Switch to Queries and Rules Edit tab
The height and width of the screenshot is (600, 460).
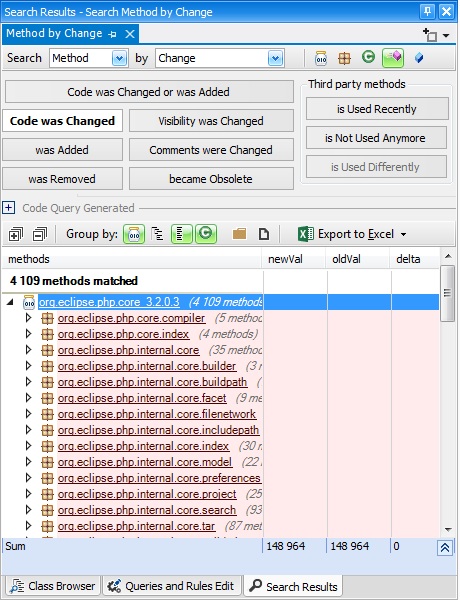171,586
